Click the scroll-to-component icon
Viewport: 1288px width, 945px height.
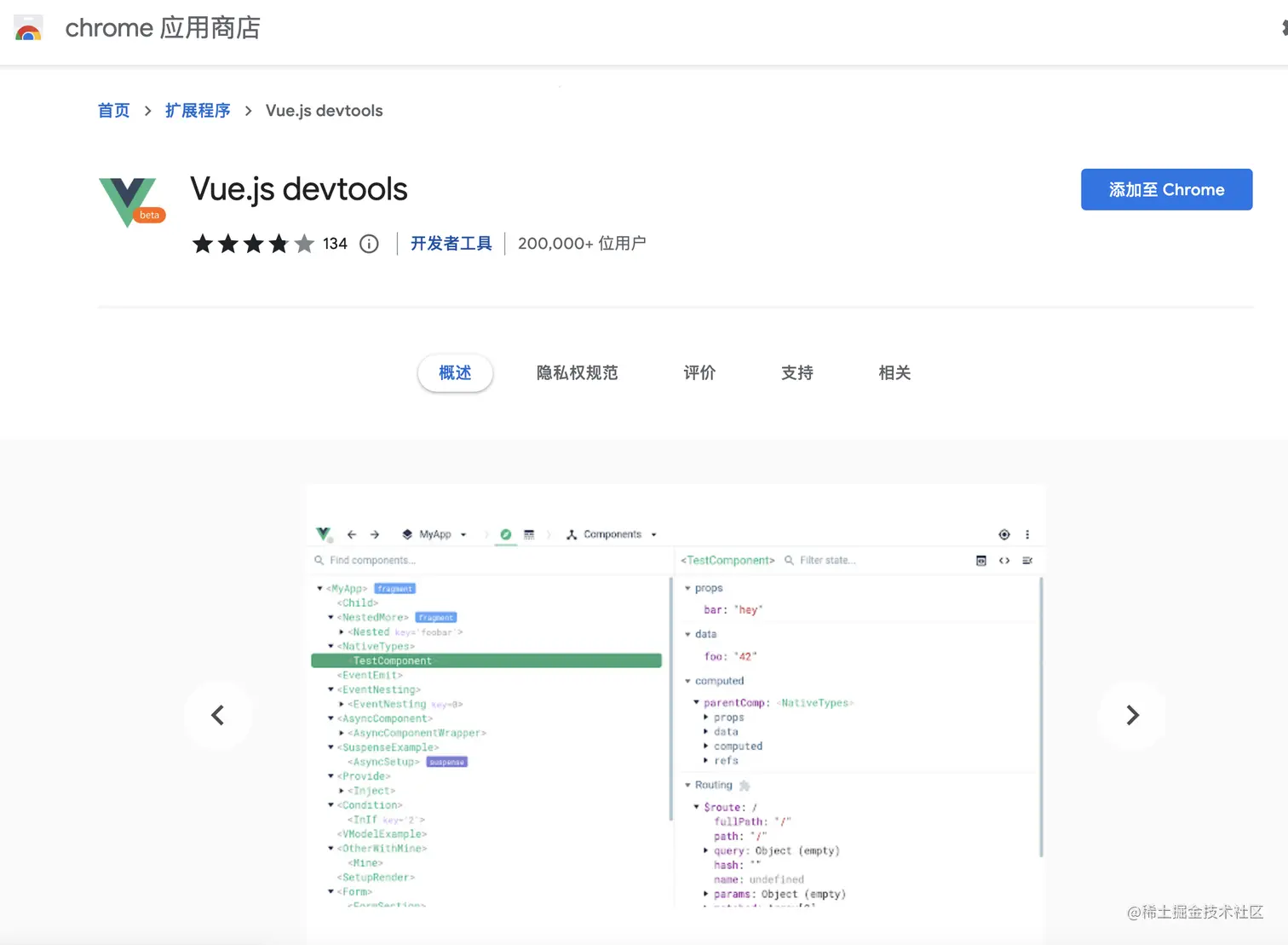pos(981,560)
